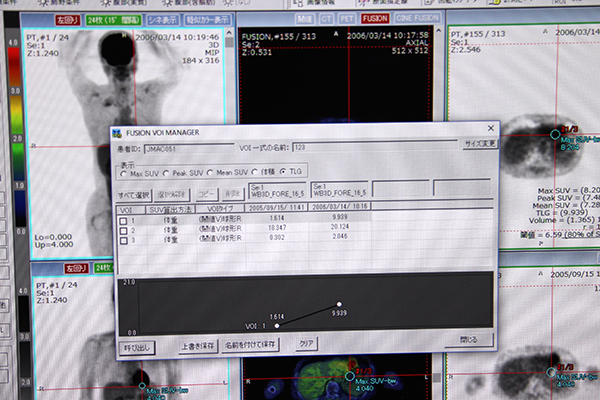
Task: Click the FUSION VOI MANAGER title icon
Action: [117, 131]
